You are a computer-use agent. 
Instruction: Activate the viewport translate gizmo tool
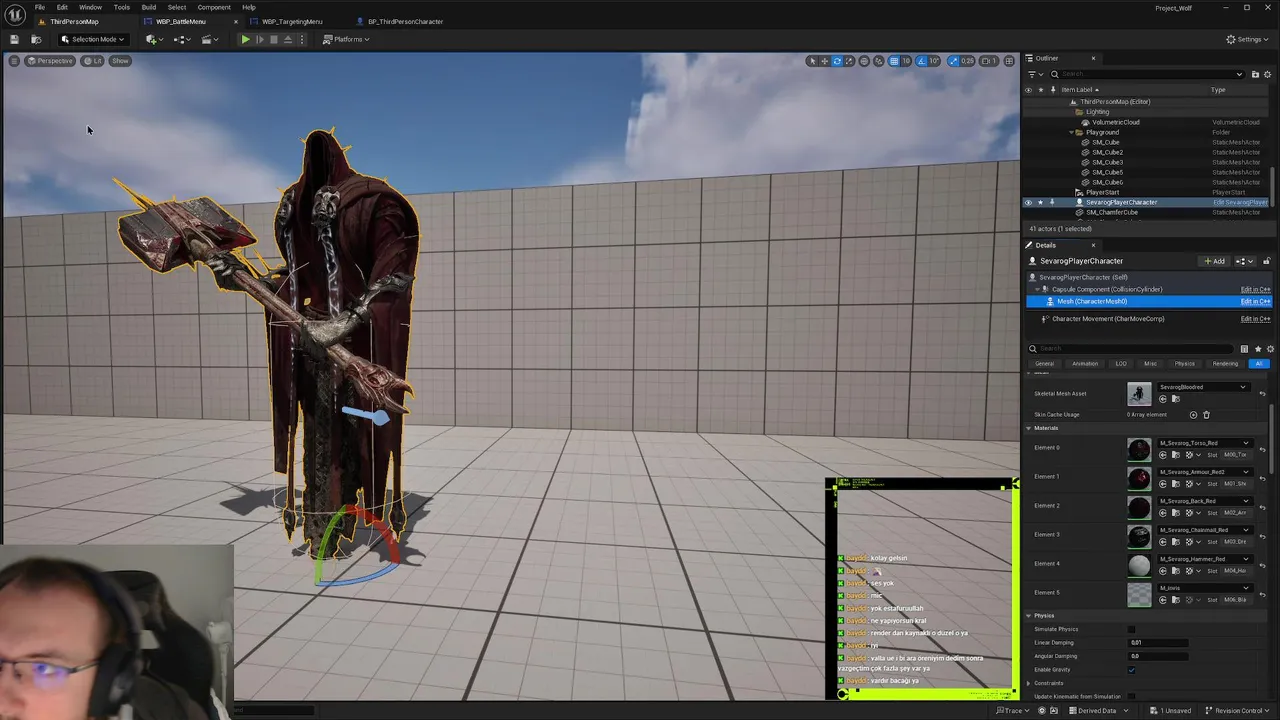pyautogui.click(x=825, y=61)
